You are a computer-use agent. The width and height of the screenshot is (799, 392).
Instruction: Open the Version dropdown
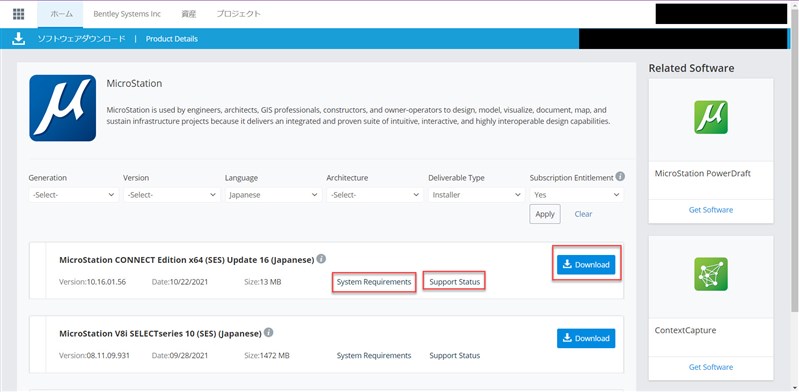[x=171, y=195]
